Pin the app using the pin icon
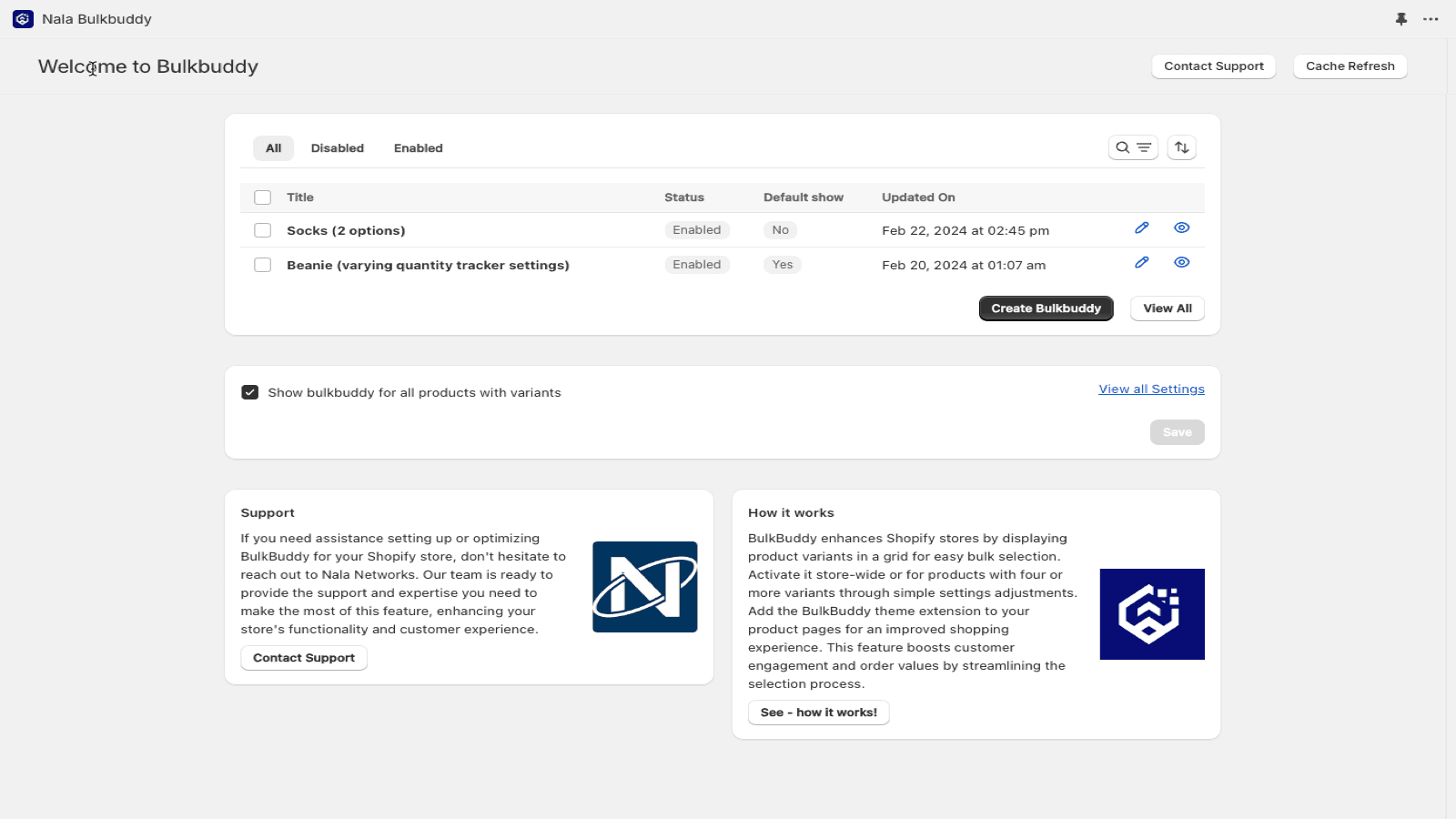The width and height of the screenshot is (1456, 819). (1400, 18)
